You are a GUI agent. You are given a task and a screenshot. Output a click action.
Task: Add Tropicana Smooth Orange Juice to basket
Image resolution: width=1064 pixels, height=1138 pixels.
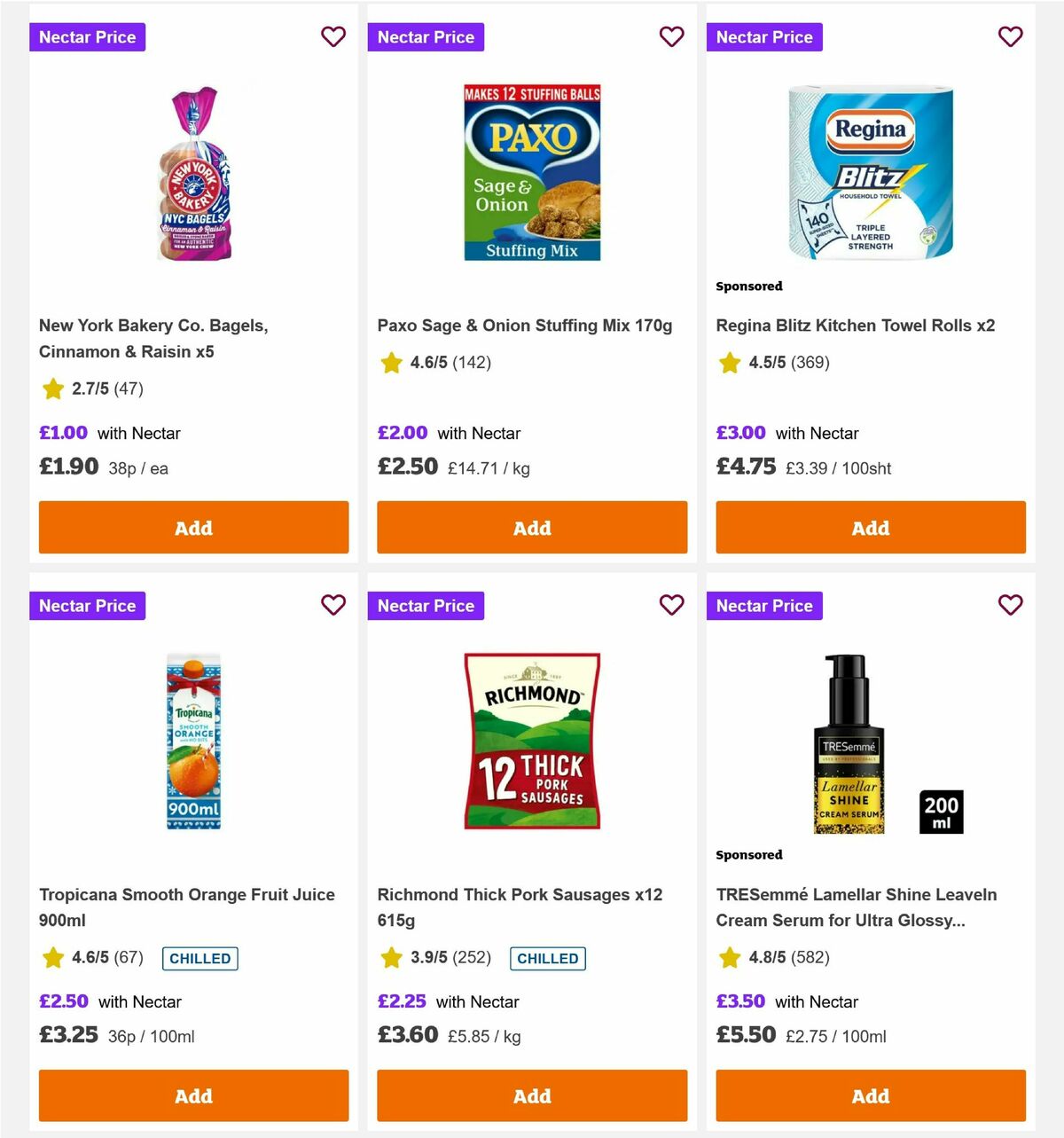193,1095
